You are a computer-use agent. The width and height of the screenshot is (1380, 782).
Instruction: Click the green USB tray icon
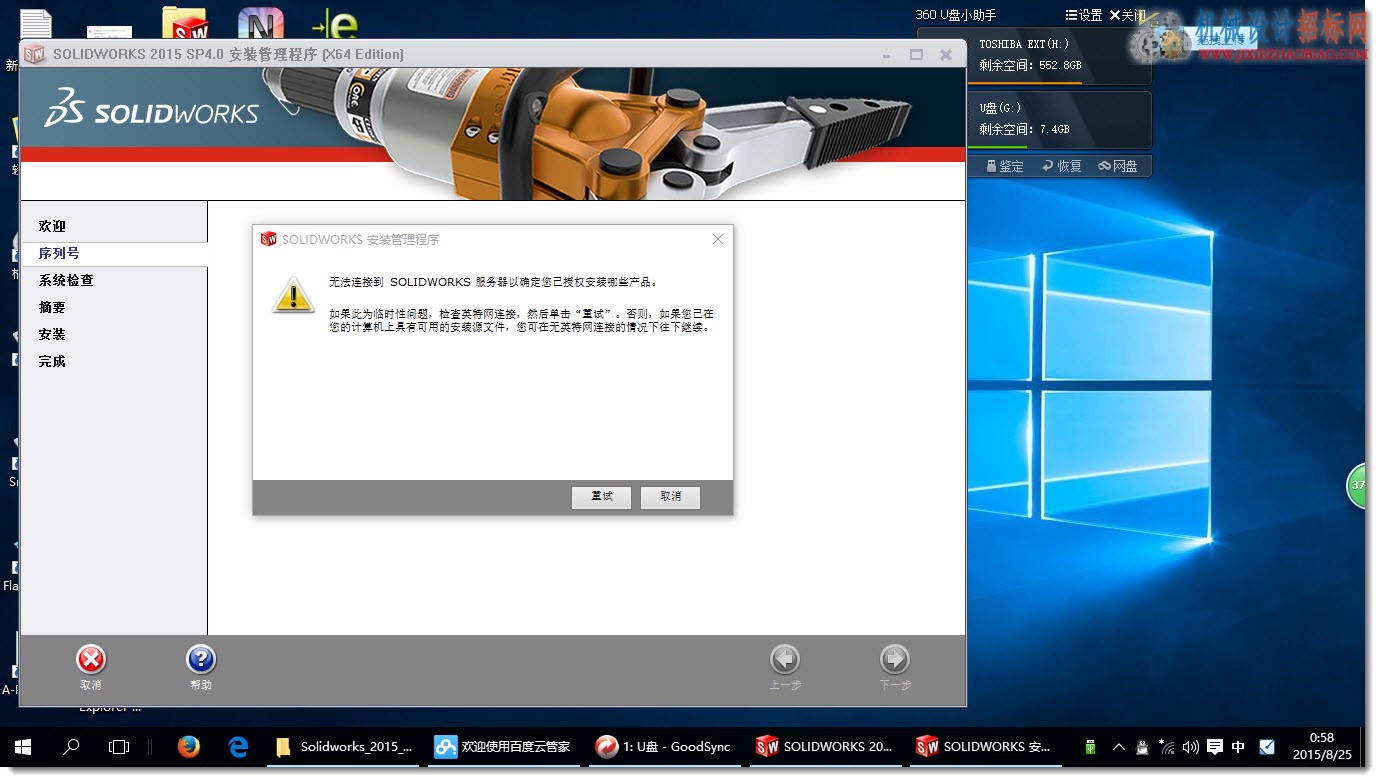click(1091, 747)
